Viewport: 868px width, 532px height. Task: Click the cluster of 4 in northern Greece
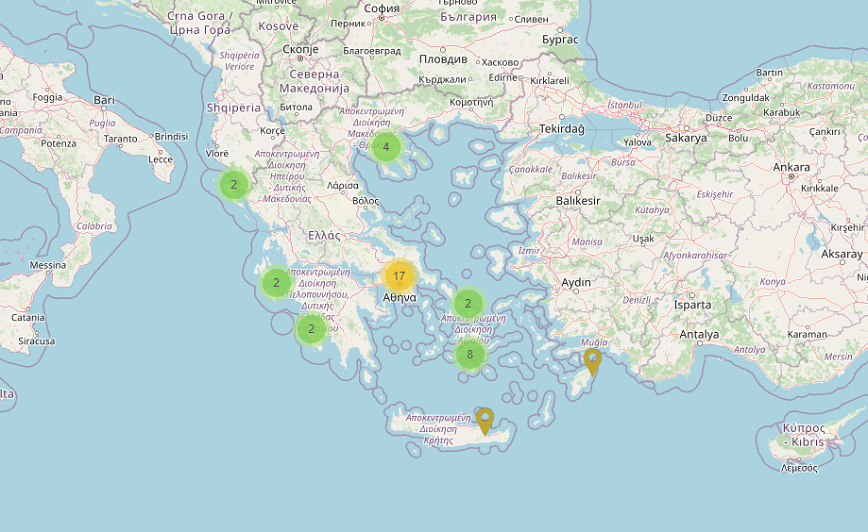pos(386,147)
